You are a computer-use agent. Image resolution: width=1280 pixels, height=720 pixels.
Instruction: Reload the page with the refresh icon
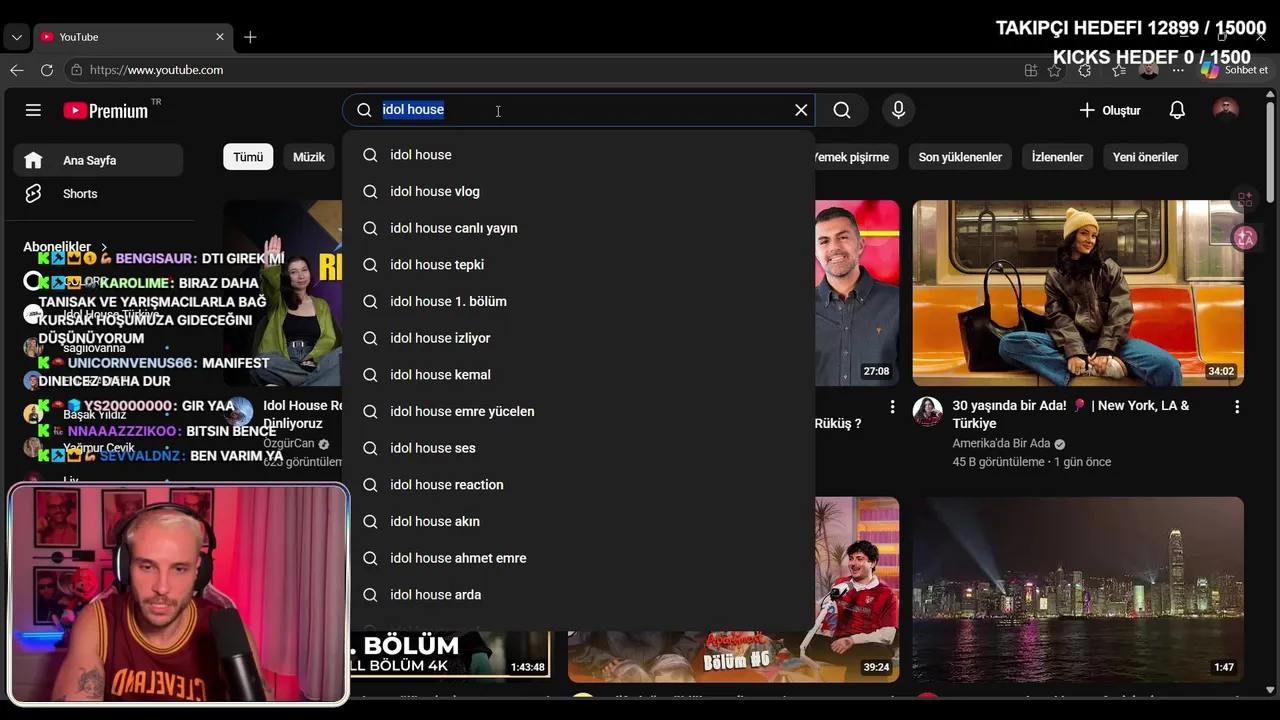click(x=46, y=70)
